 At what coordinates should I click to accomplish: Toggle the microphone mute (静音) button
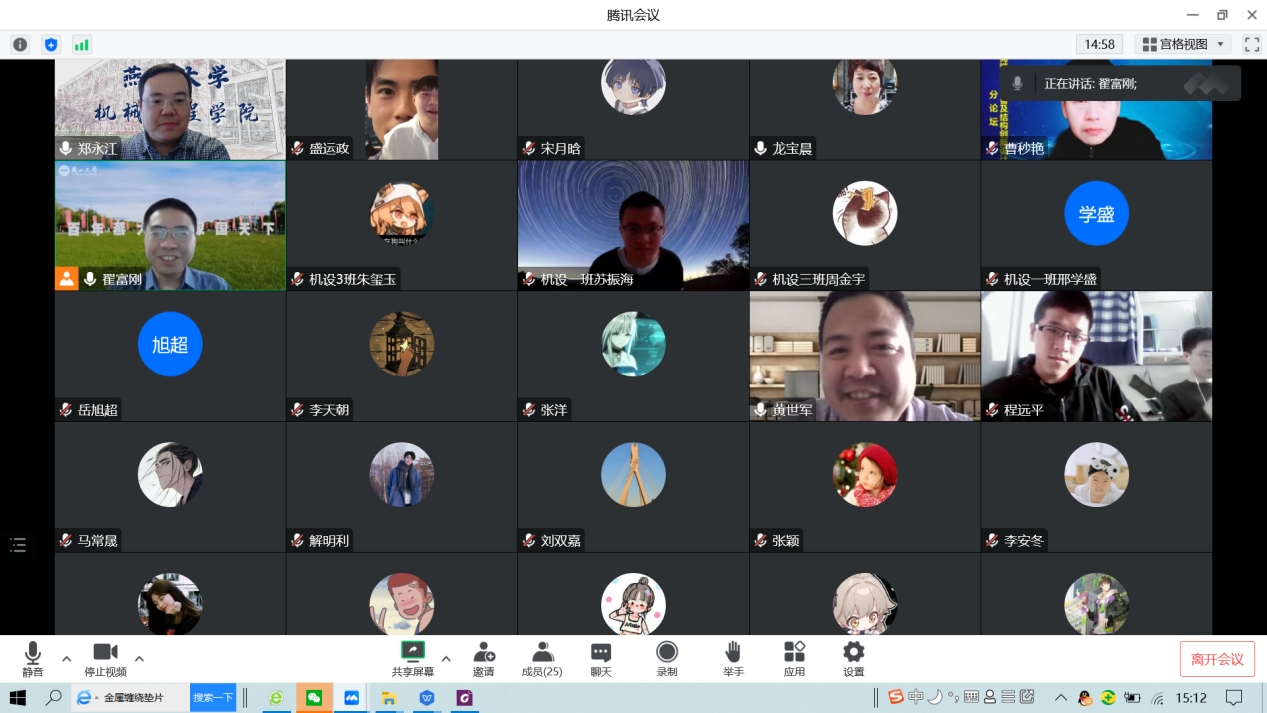coord(33,658)
